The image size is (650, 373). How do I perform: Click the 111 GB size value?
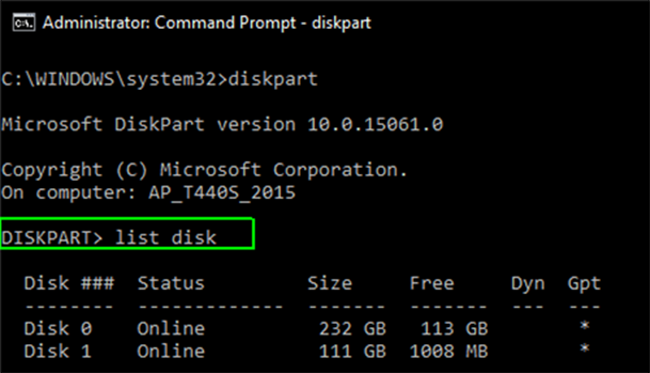pos(352,351)
